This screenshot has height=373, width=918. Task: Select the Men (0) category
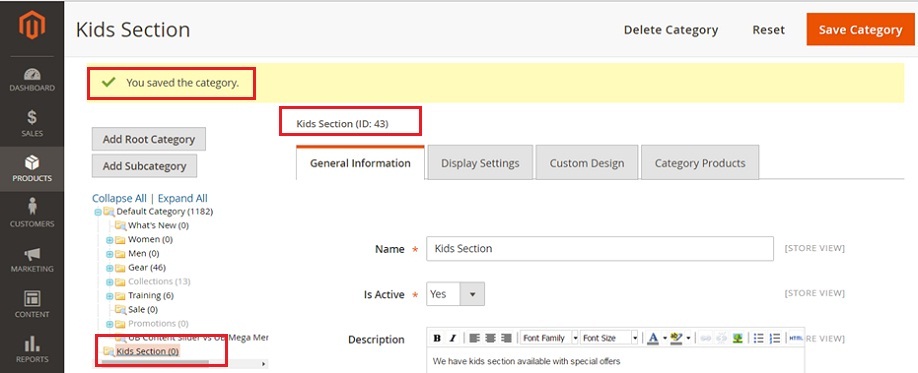click(x=143, y=254)
